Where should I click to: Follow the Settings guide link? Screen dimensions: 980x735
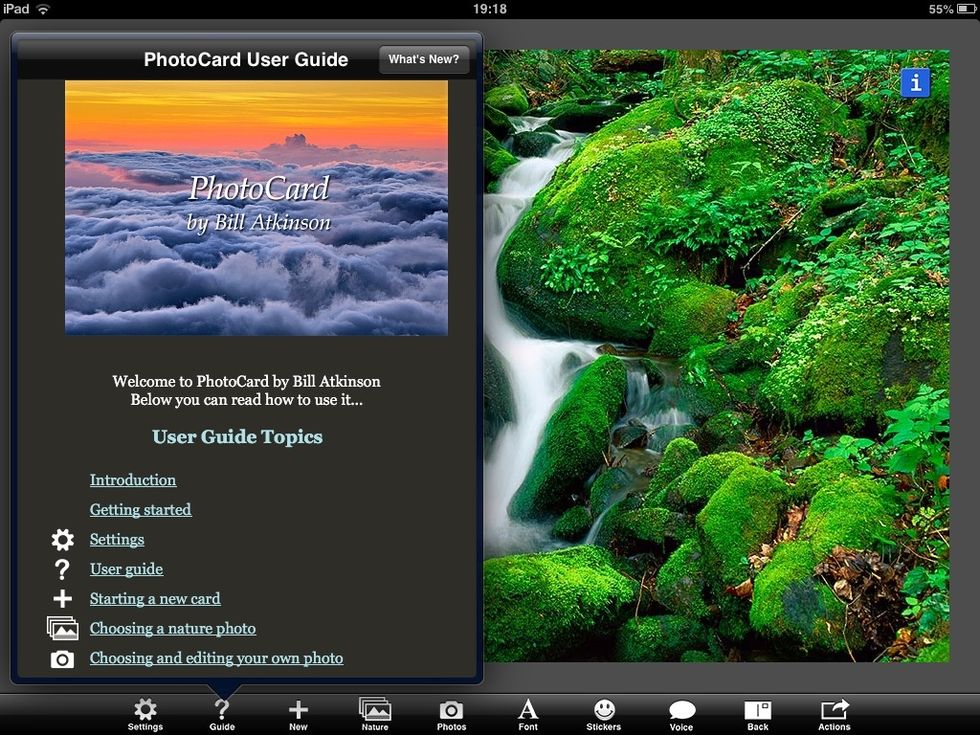click(117, 540)
